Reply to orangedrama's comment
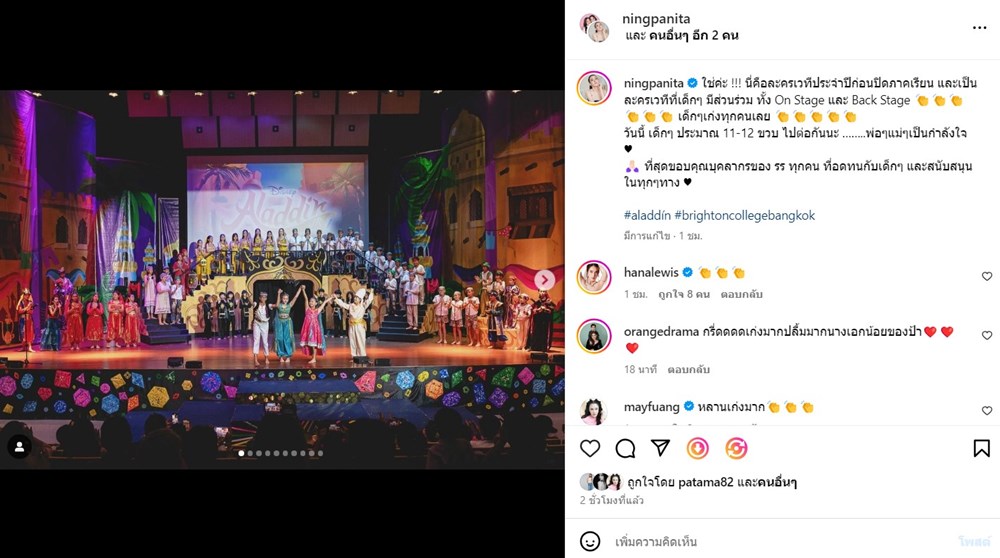1000x558 pixels. point(688,369)
